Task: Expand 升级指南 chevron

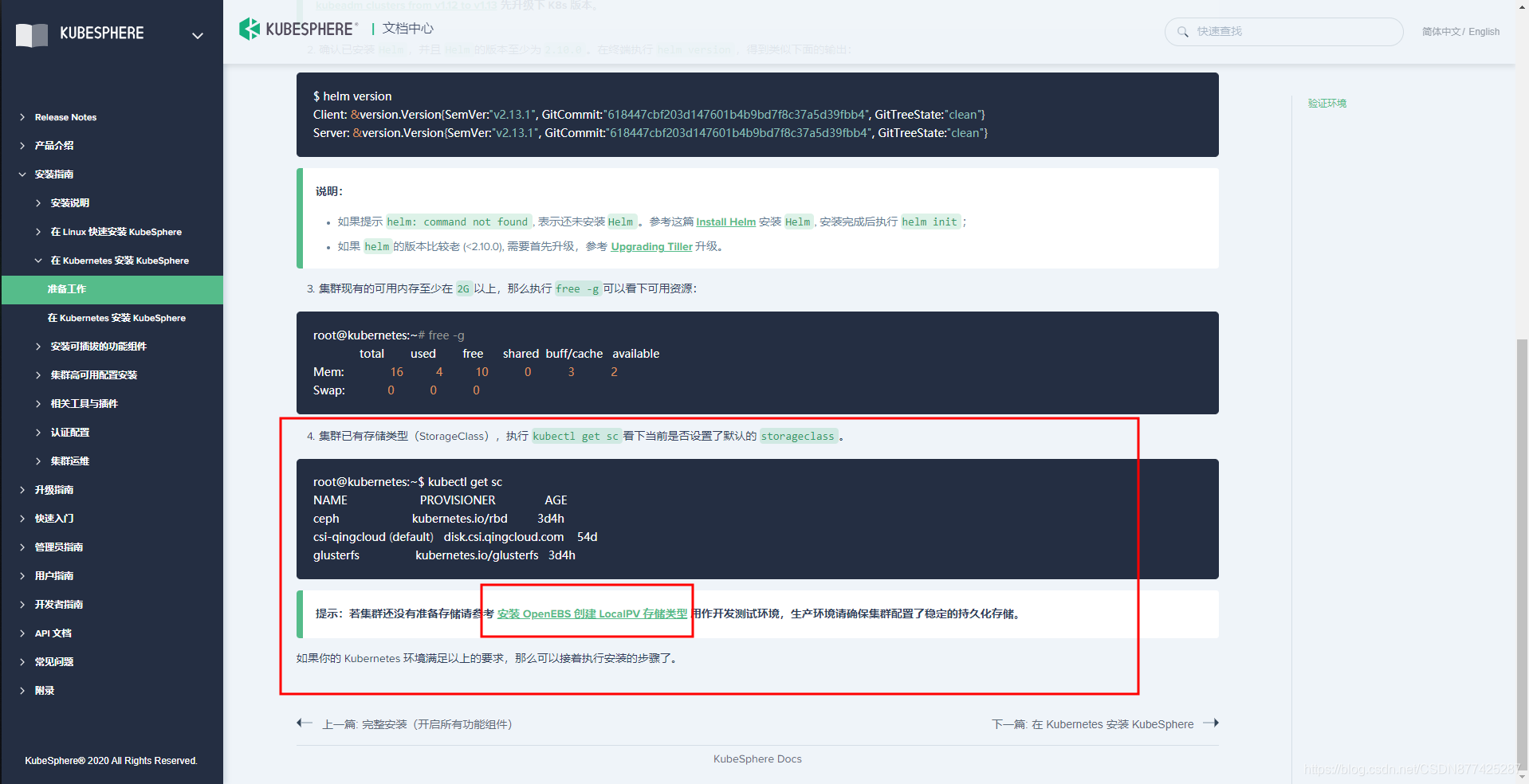Action: (x=22, y=490)
